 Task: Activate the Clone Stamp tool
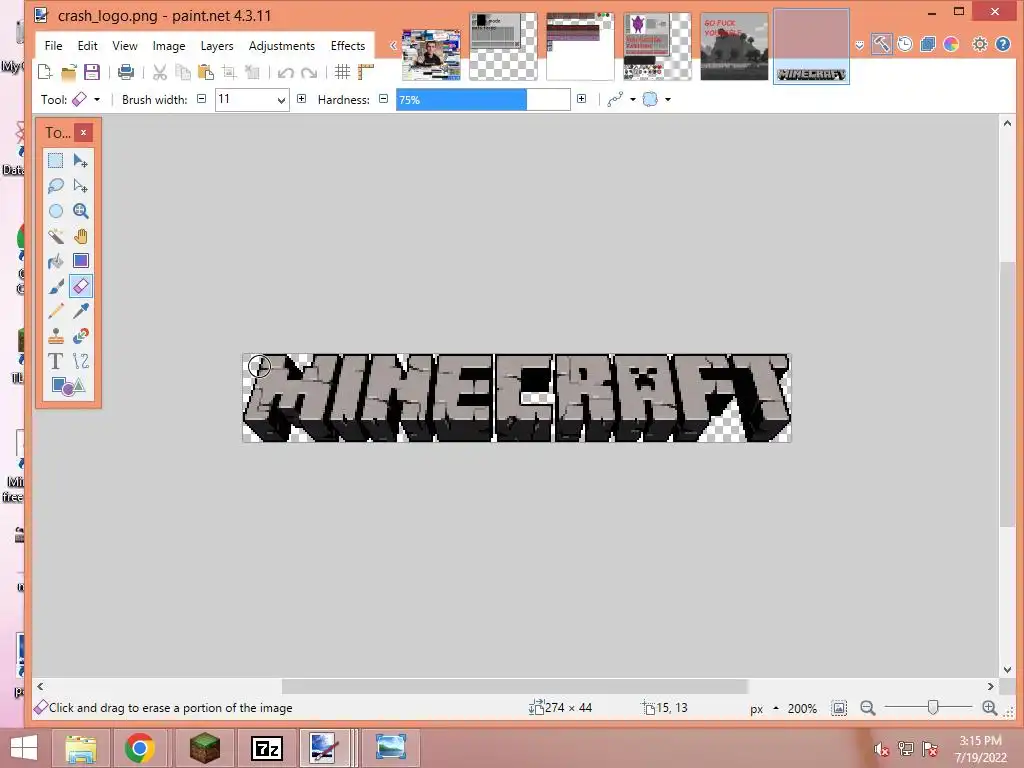click(56, 336)
